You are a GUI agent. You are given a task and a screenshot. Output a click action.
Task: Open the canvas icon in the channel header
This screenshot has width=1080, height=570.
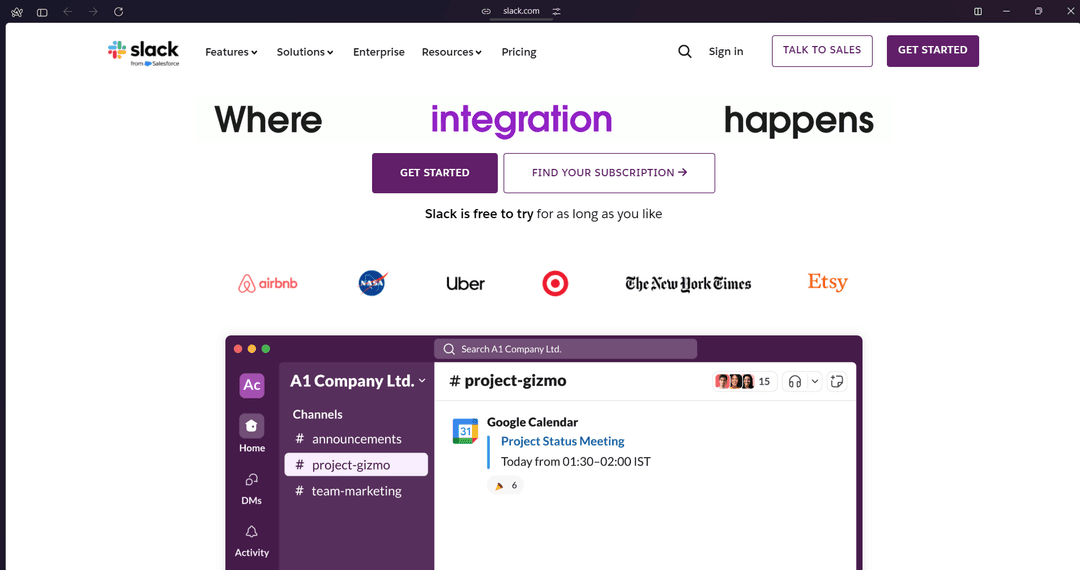[837, 381]
